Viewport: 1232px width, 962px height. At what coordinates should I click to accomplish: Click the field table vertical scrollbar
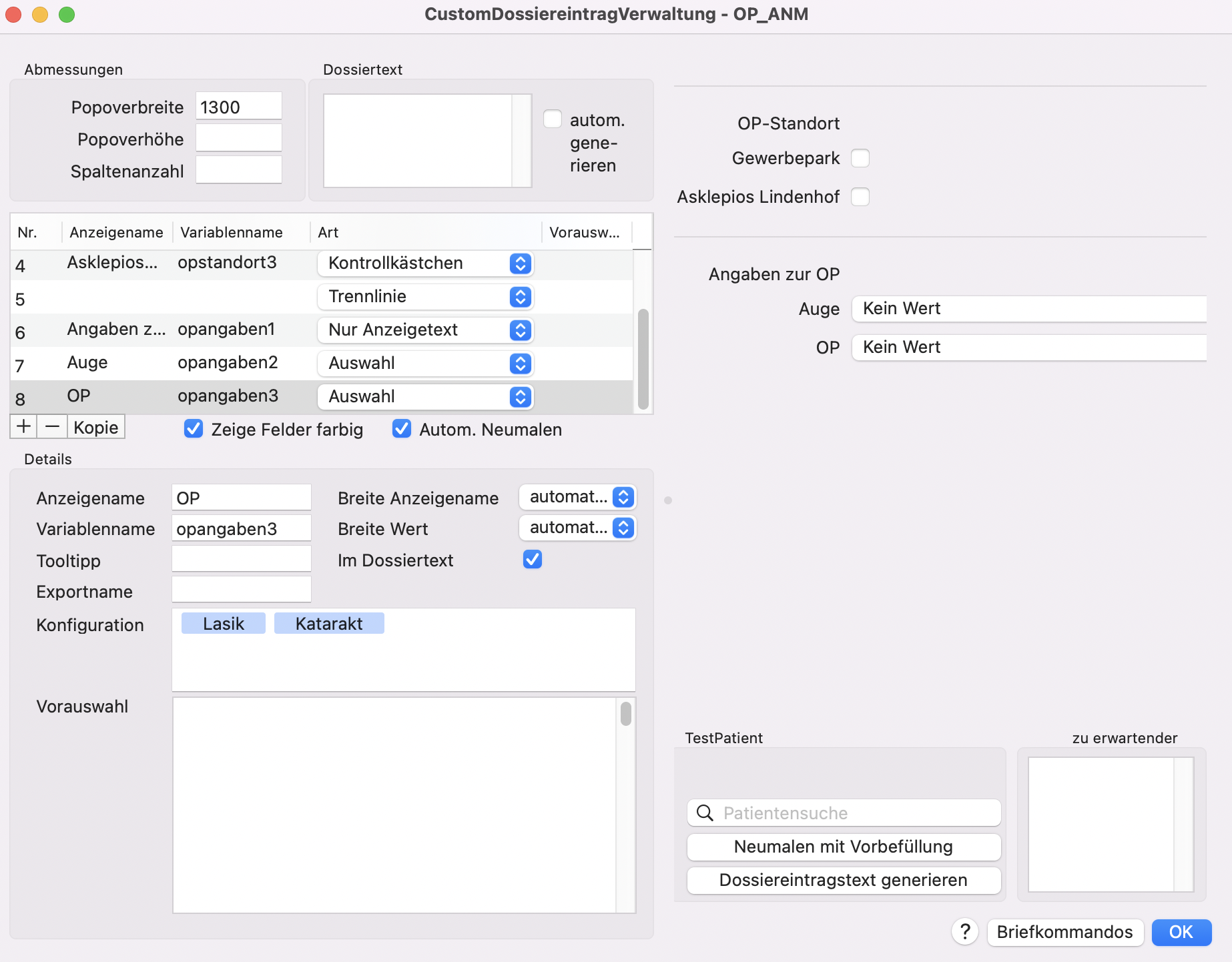tap(643, 359)
